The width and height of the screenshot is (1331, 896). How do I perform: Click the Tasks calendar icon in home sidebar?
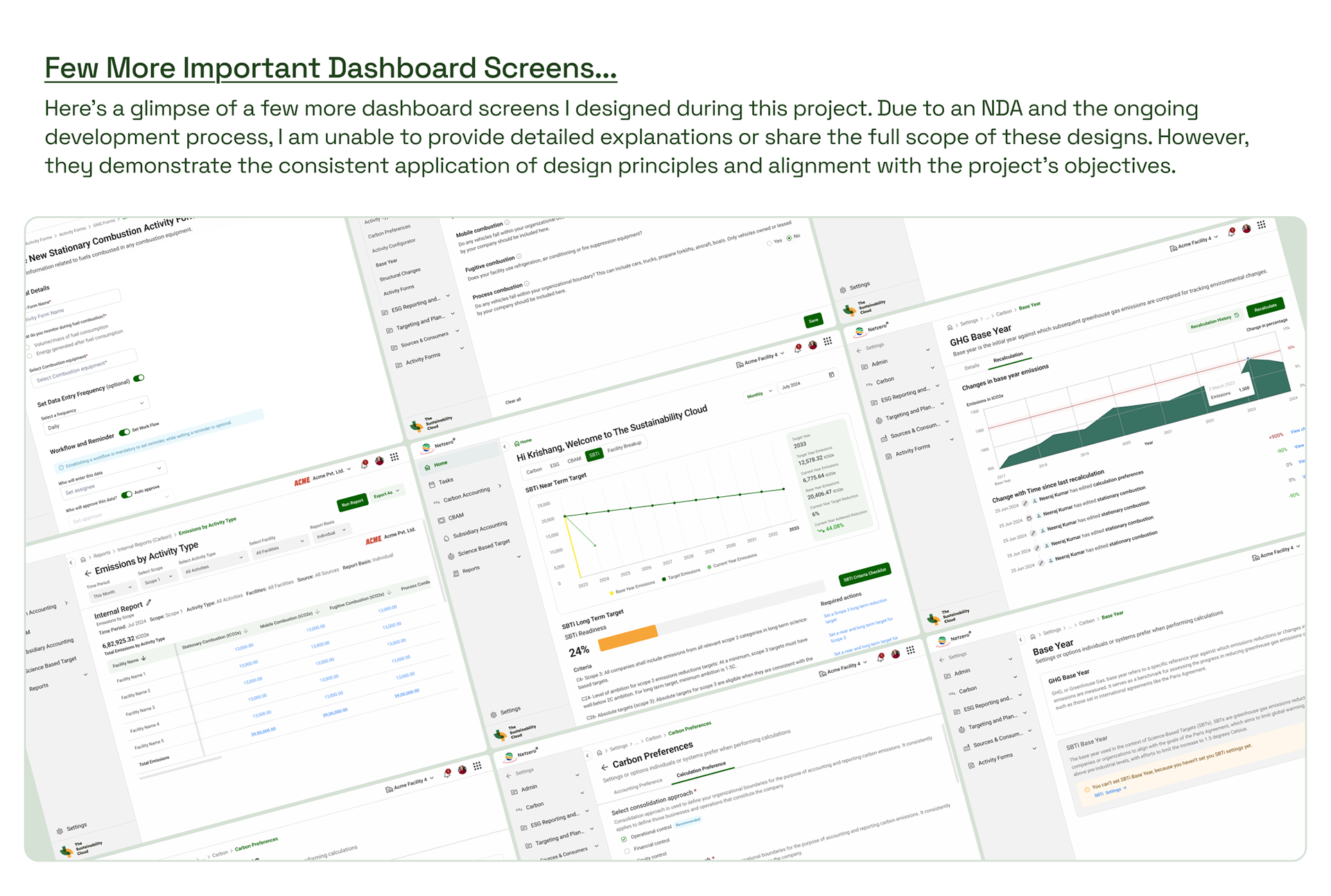coord(432,484)
